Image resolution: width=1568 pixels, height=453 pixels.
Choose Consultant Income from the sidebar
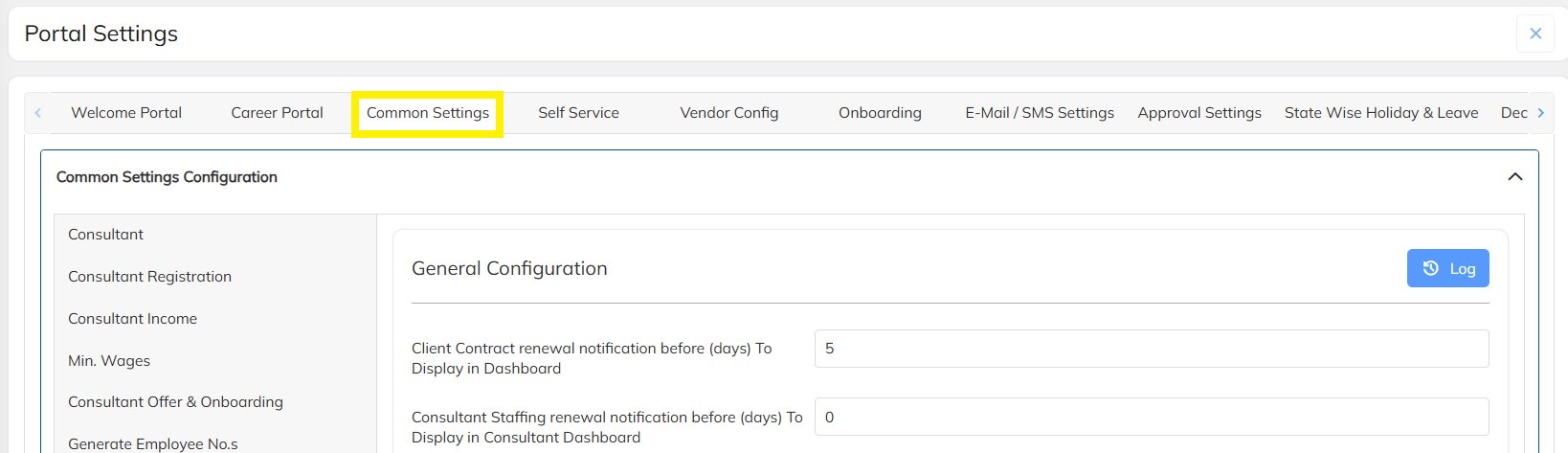(x=132, y=319)
